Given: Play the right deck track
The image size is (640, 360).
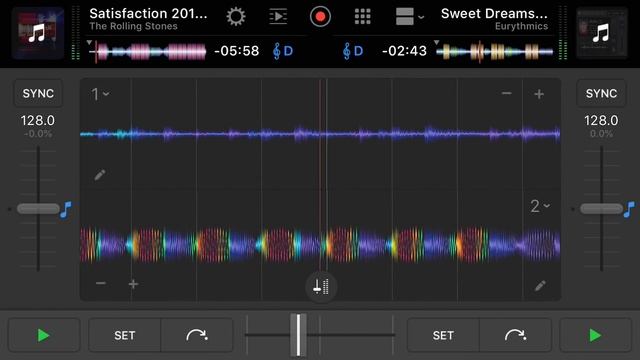Looking at the screenshot, I should click(x=596, y=336).
